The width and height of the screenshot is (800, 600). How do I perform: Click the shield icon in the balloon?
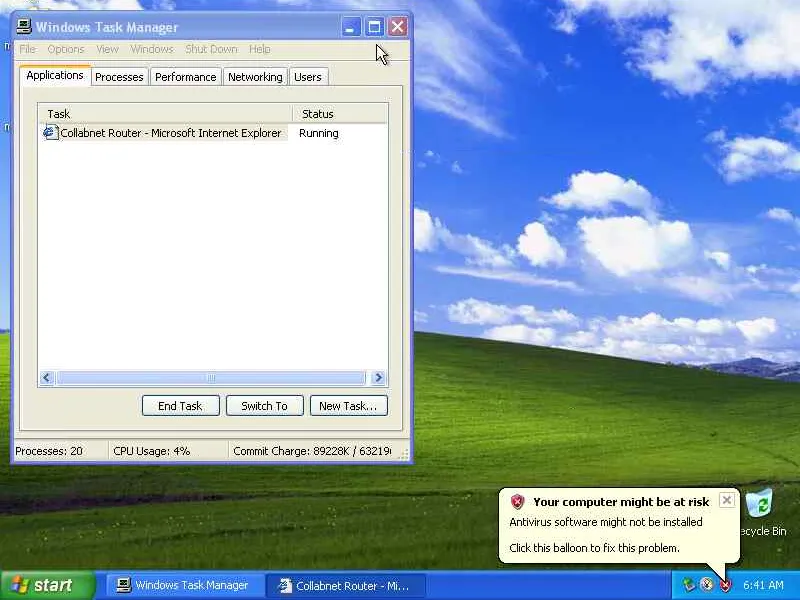(x=517, y=502)
